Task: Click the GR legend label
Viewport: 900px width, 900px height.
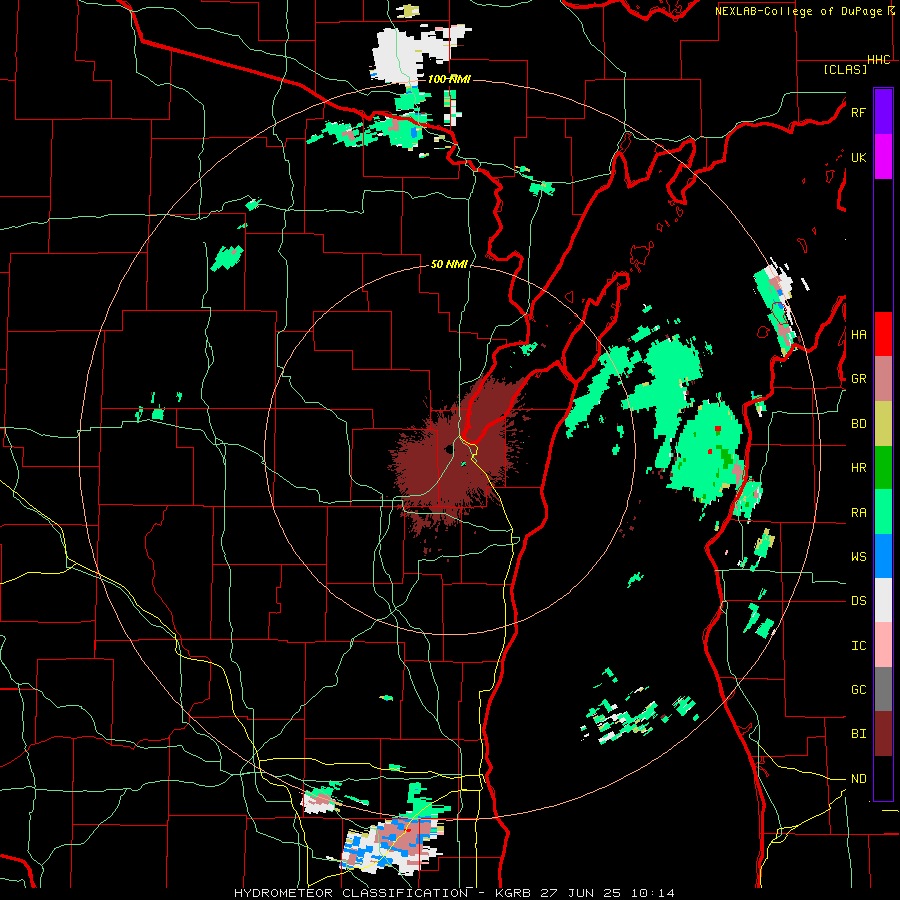Action: [858, 379]
